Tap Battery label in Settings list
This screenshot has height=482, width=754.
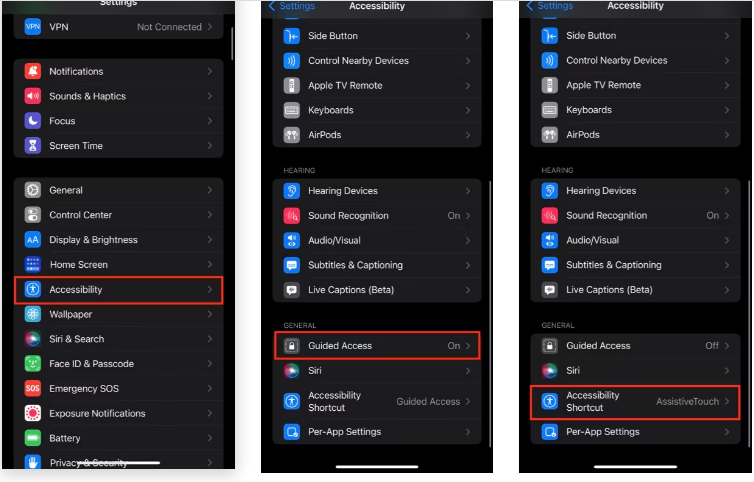[x=65, y=438]
